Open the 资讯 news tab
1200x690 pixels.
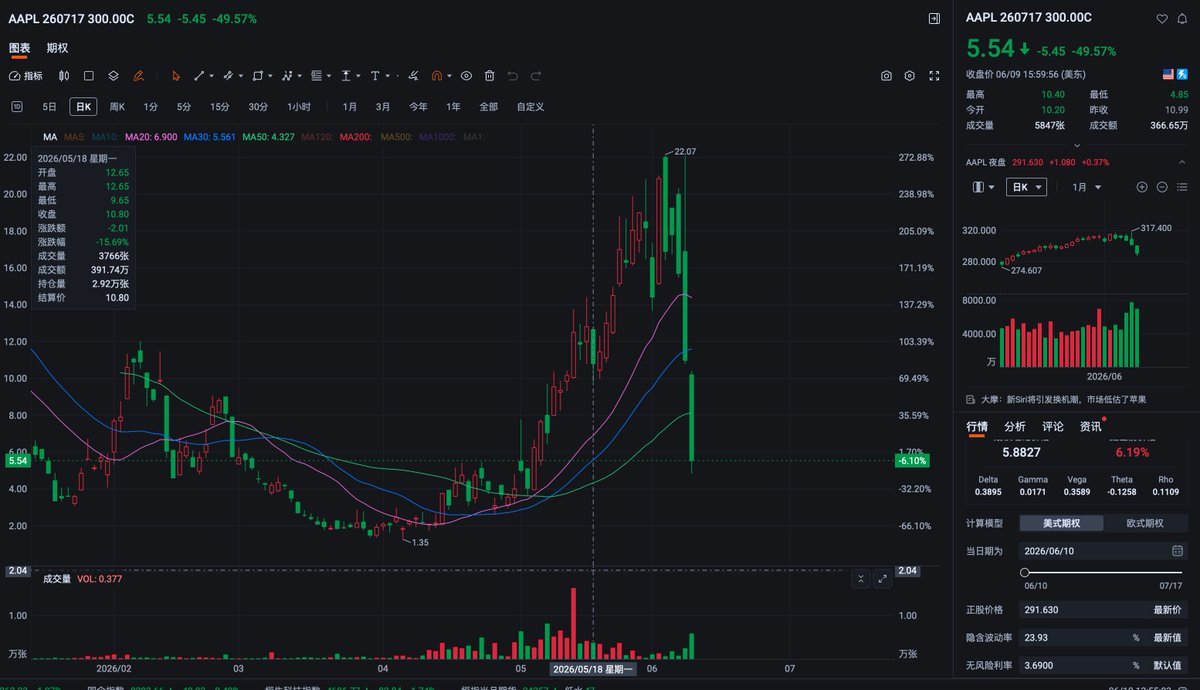(1091, 427)
